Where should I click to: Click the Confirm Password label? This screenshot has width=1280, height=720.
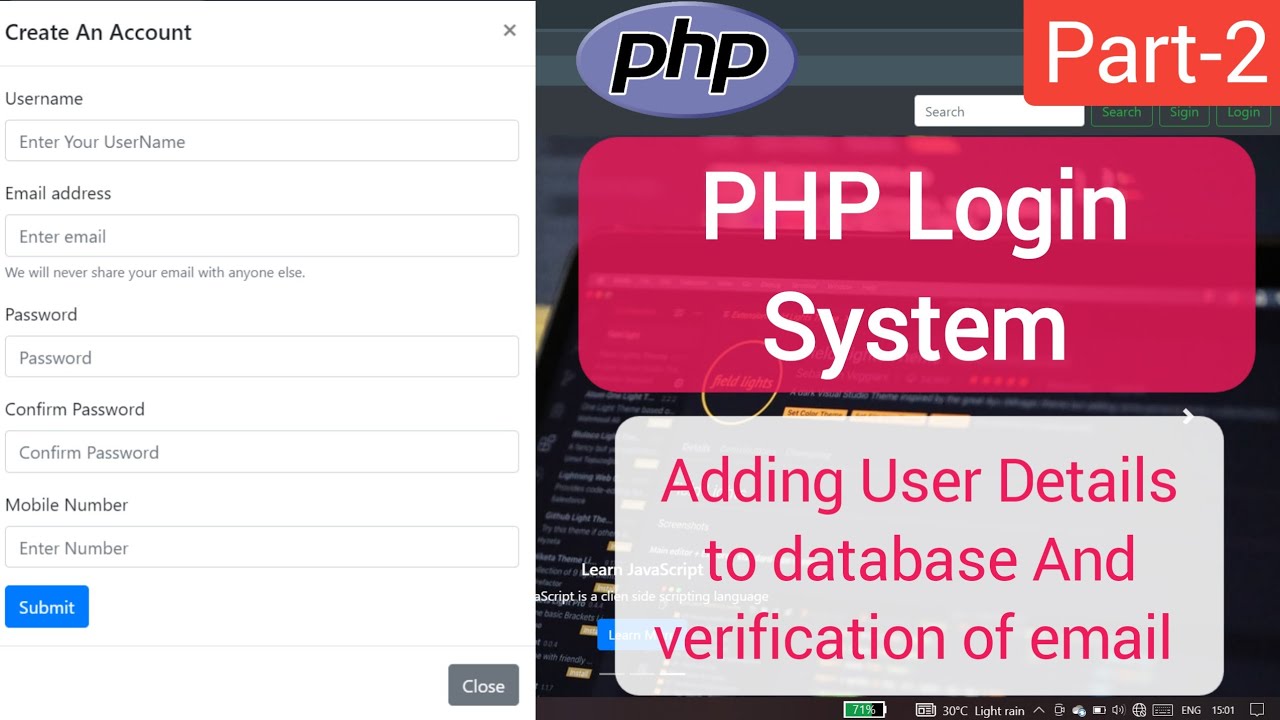click(x=75, y=409)
